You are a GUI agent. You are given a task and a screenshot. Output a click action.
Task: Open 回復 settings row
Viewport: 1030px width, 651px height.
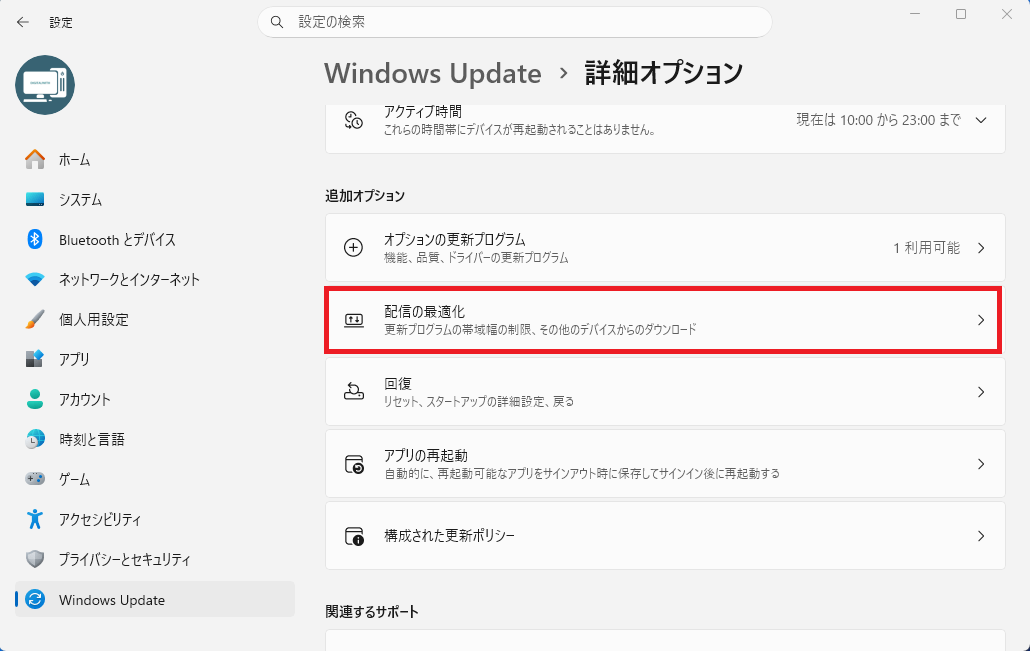[x=665, y=392]
